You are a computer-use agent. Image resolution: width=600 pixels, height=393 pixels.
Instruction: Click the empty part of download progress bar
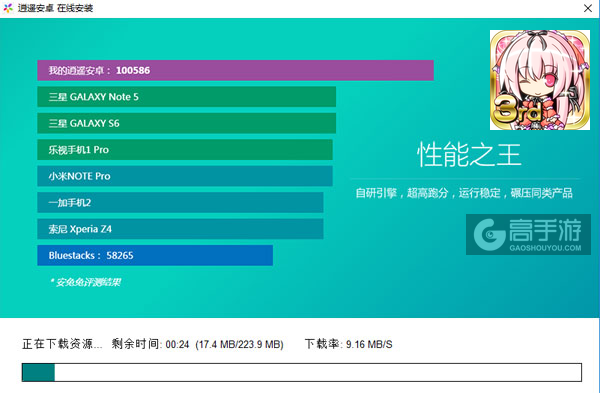tap(318, 372)
